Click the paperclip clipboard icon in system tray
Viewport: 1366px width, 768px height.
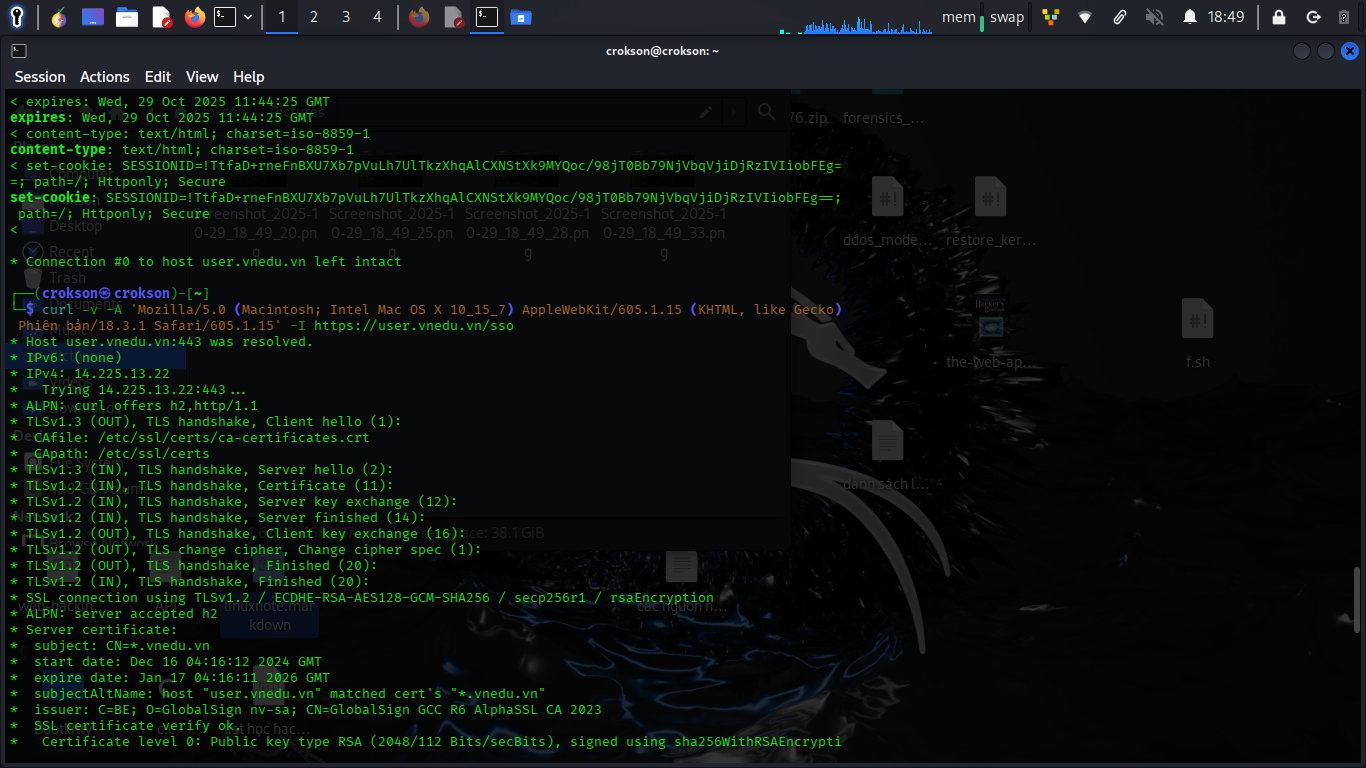point(1120,16)
